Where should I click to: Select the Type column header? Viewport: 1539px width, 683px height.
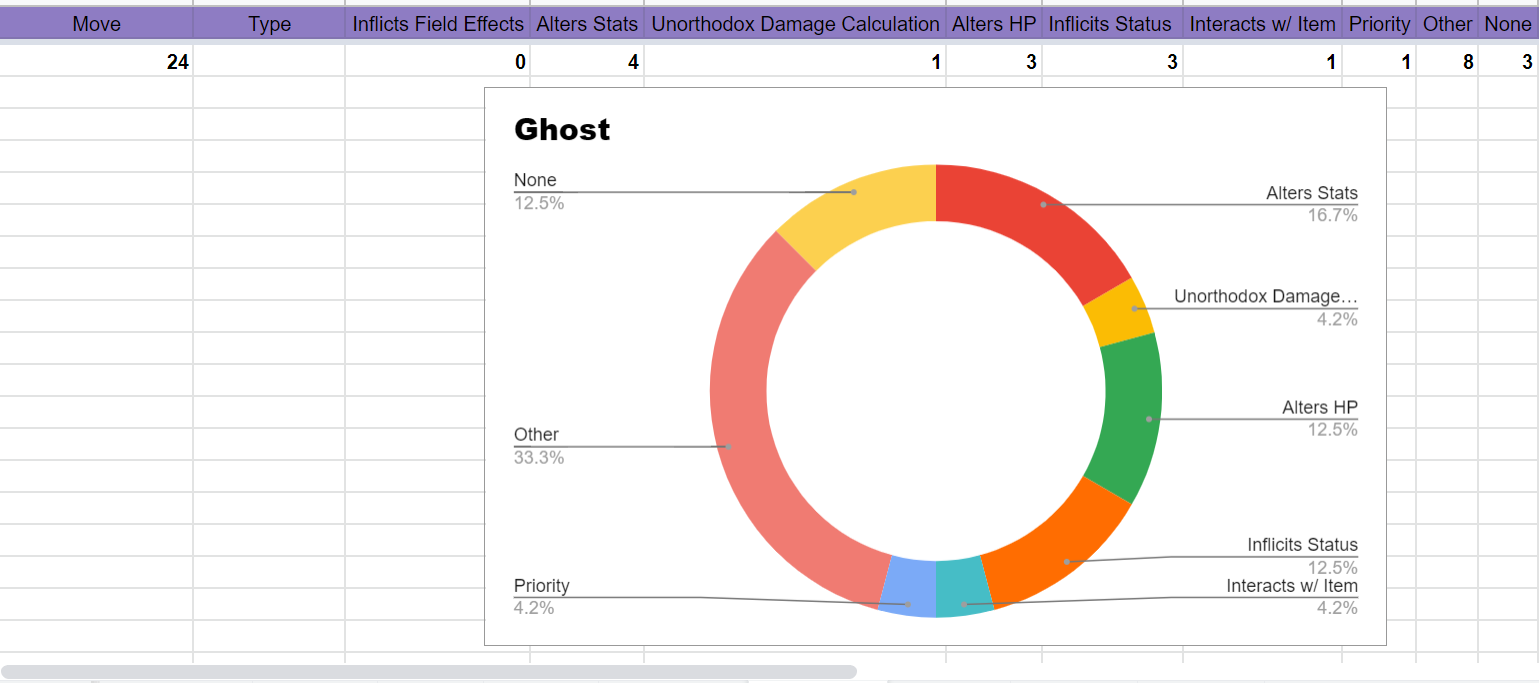269,24
